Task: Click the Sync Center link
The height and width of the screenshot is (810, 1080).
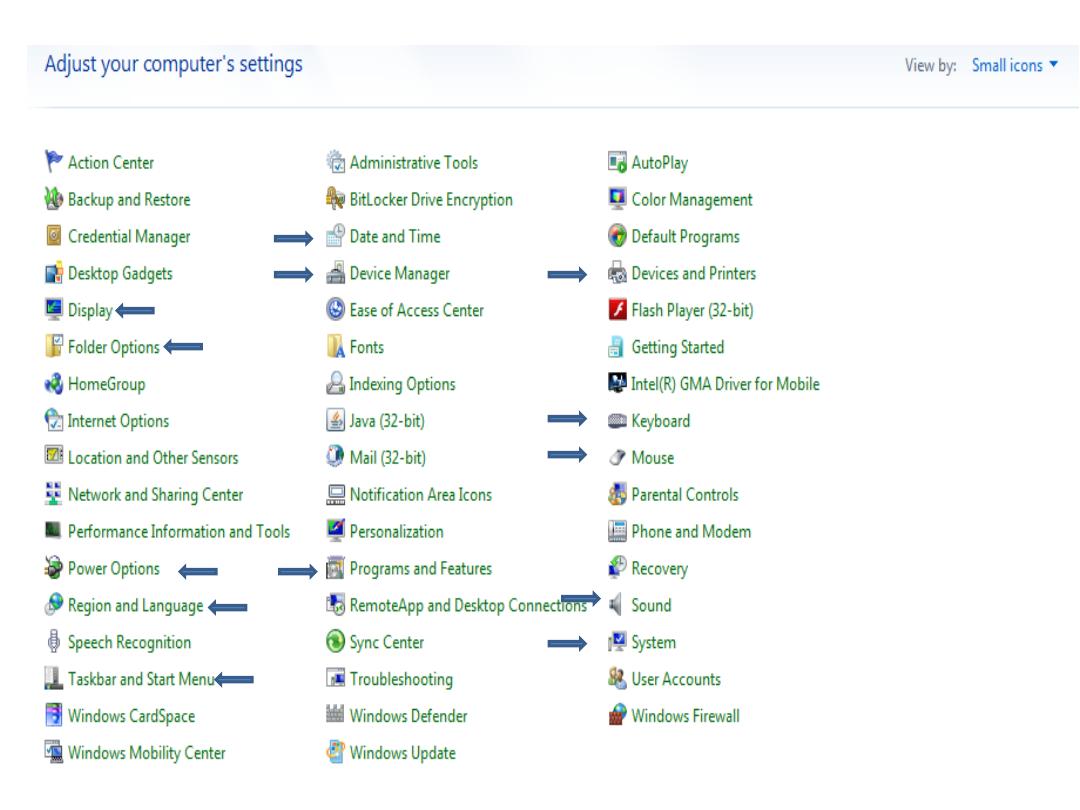Action: click(x=387, y=642)
